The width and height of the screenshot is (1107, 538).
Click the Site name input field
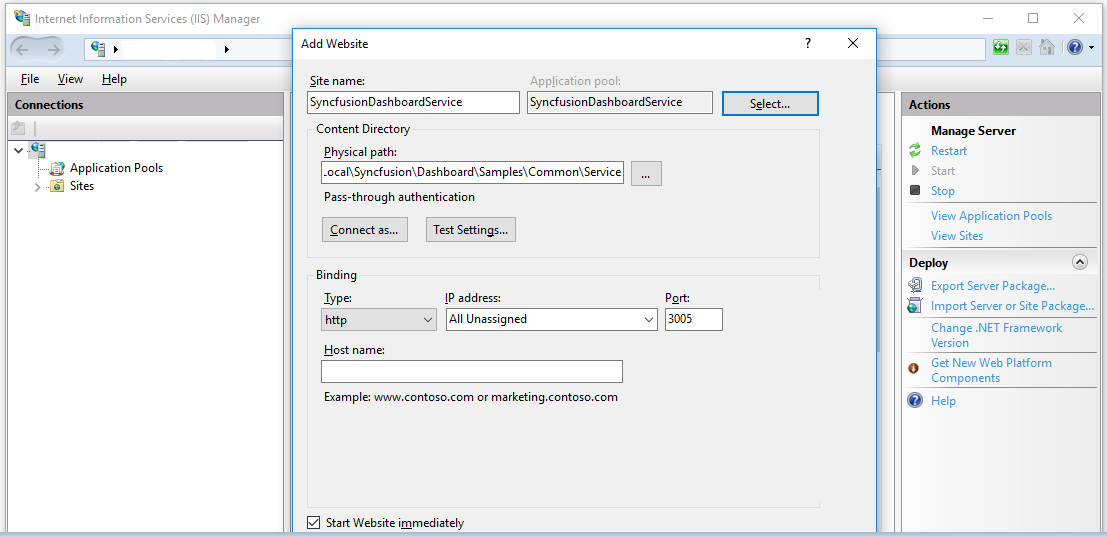point(414,102)
